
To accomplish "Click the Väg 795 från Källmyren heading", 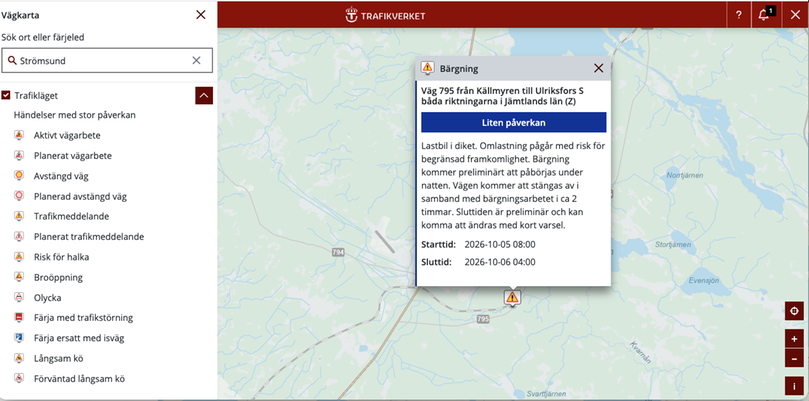I will [x=503, y=96].
